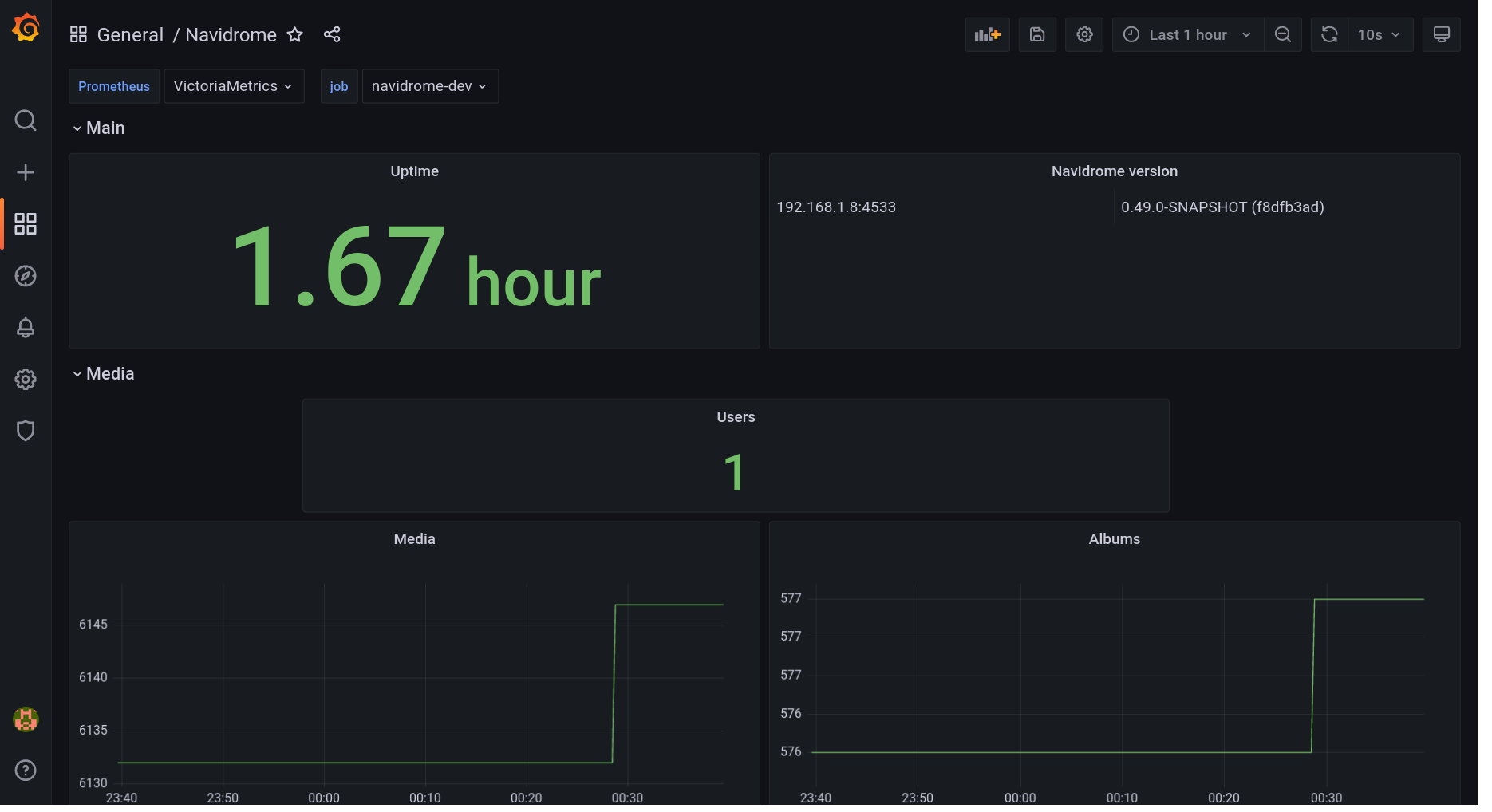
Task: Refresh the dashboard now
Action: [x=1329, y=34]
